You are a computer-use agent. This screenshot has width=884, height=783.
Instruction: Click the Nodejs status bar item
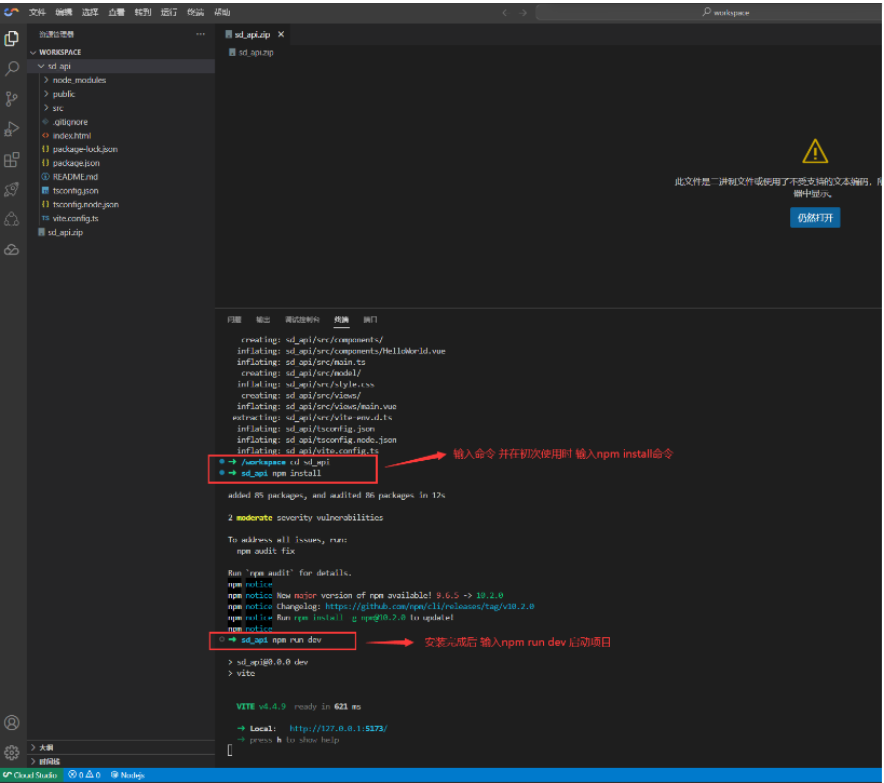[127, 775]
